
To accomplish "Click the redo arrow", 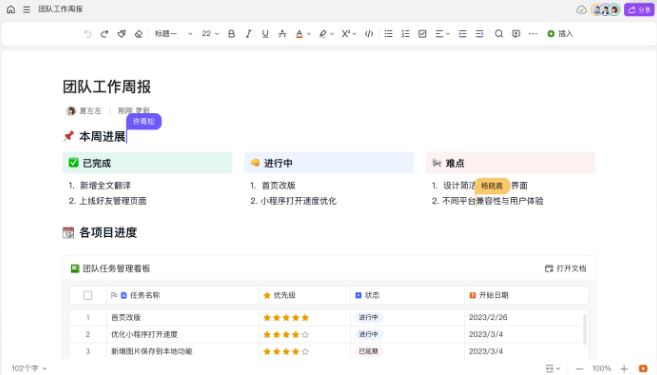I will coord(104,34).
